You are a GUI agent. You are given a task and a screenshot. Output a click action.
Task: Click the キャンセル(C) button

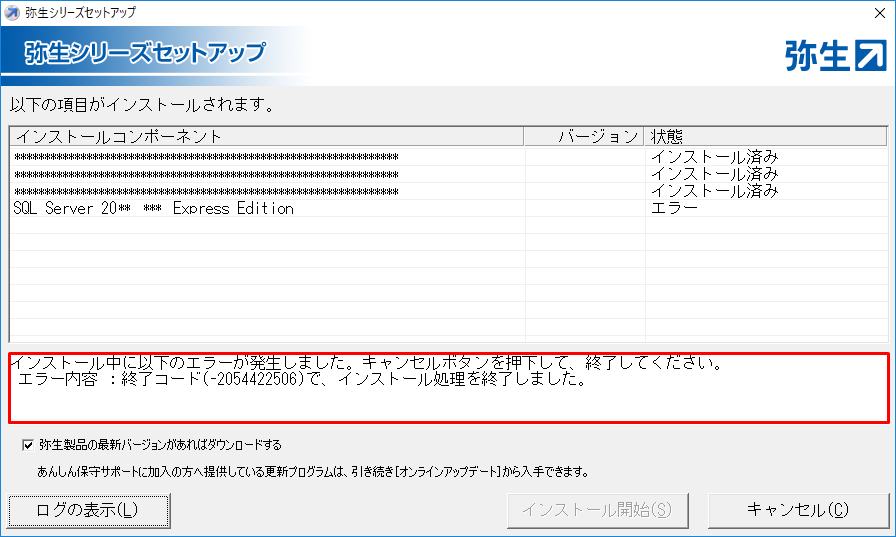point(798,510)
